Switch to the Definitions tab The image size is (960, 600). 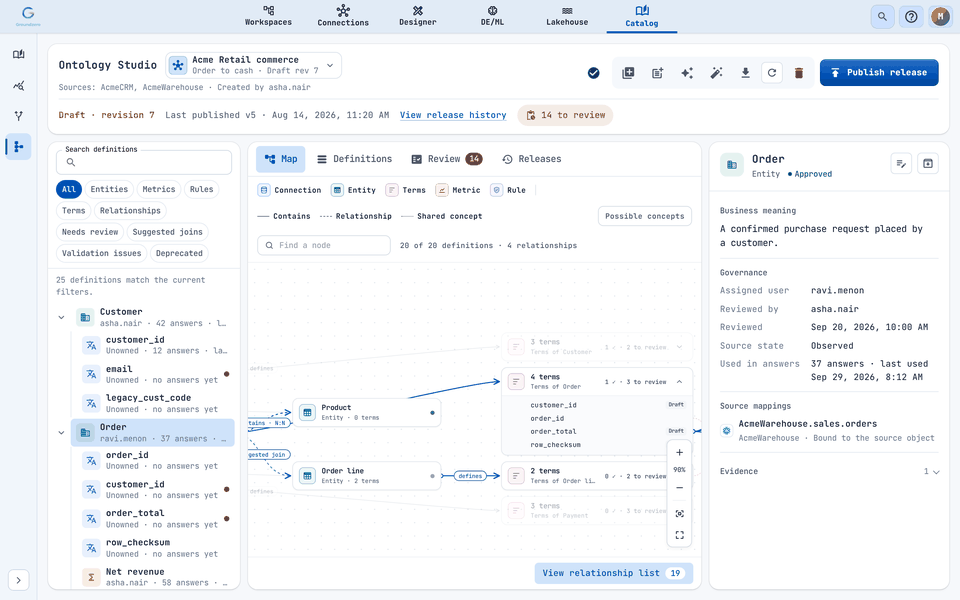(354, 159)
